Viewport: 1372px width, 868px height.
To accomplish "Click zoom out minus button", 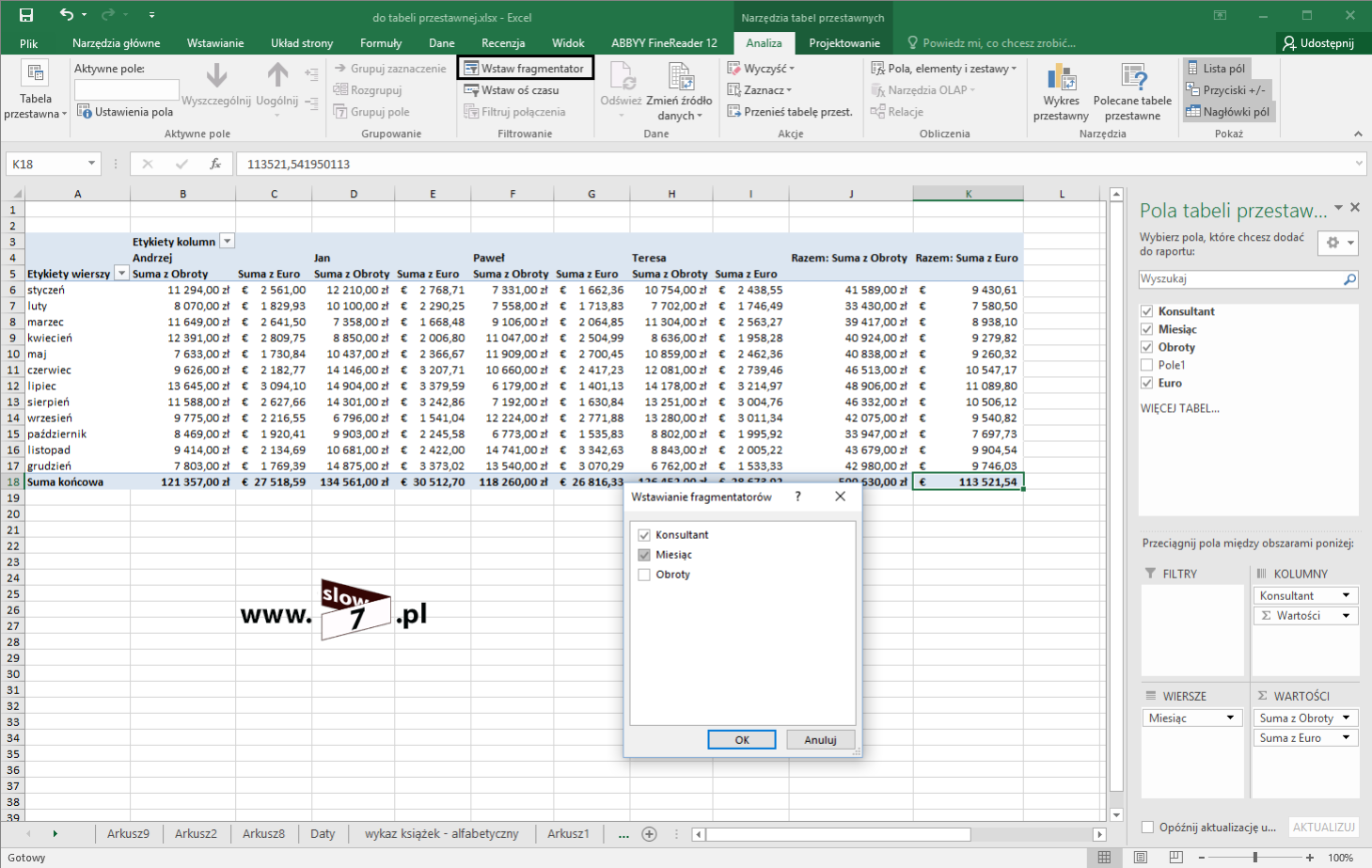I will coord(1203,858).
